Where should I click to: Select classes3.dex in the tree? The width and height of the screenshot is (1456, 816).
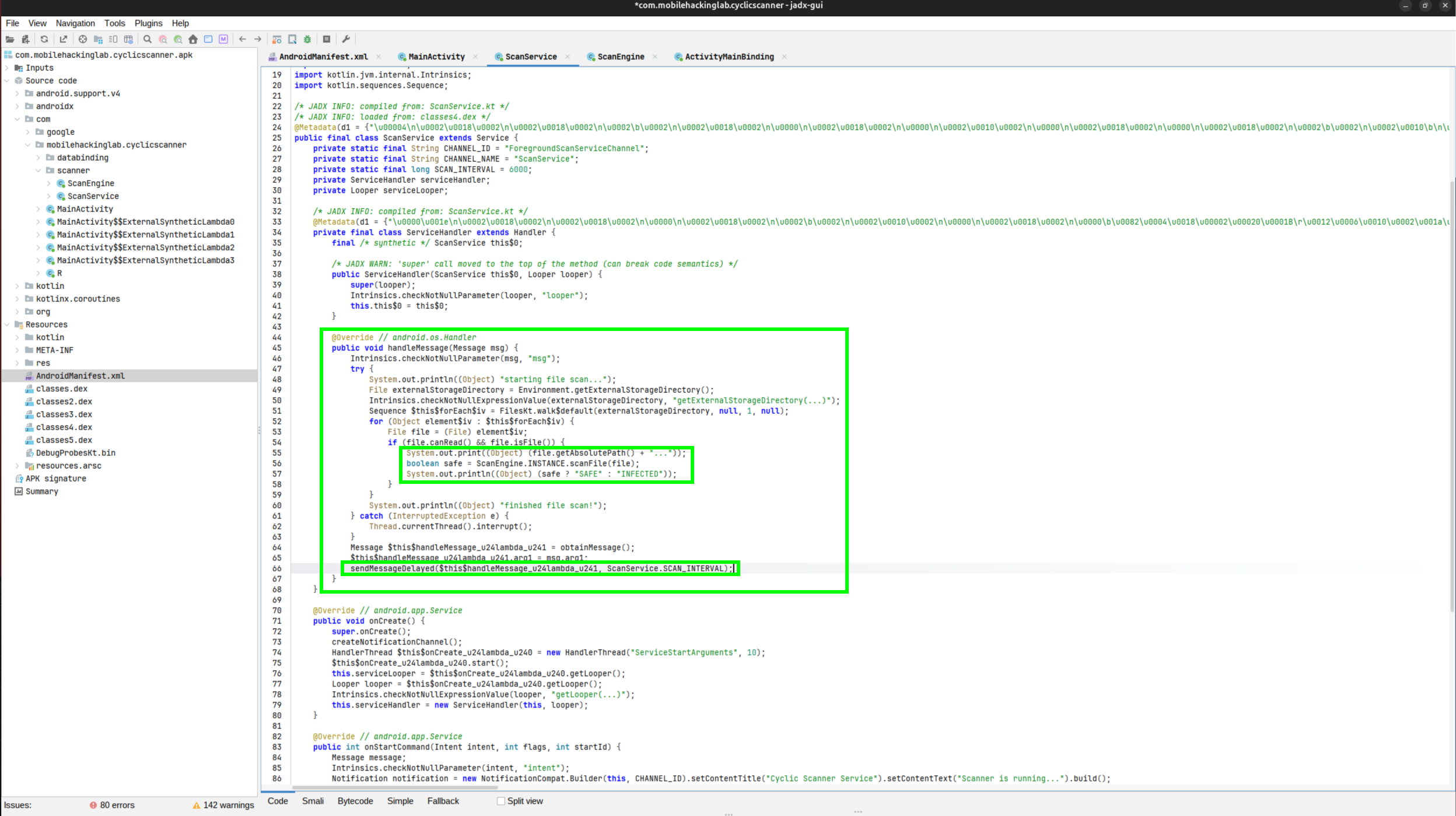coord(64,414)
